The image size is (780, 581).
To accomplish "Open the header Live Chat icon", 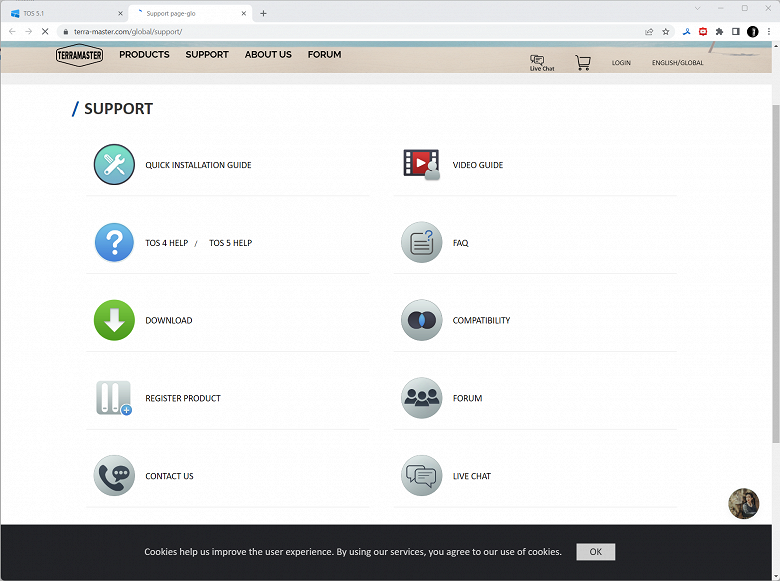I will click(x=542, y=63).
